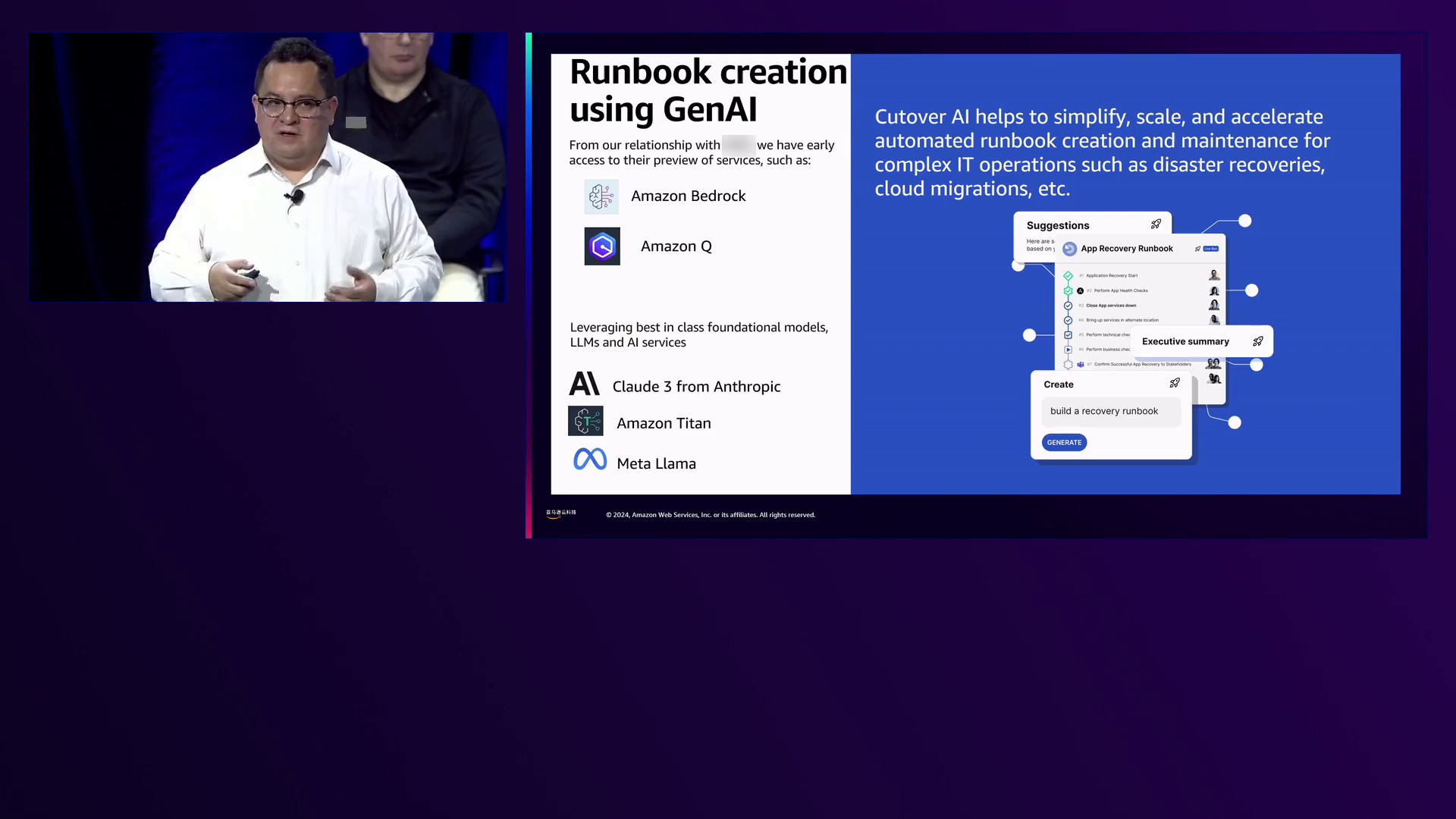Toggle the checkbox icon for Perform technical checks
Viewport: 1456px width, 819px height.
click(x=1068, y=334)
